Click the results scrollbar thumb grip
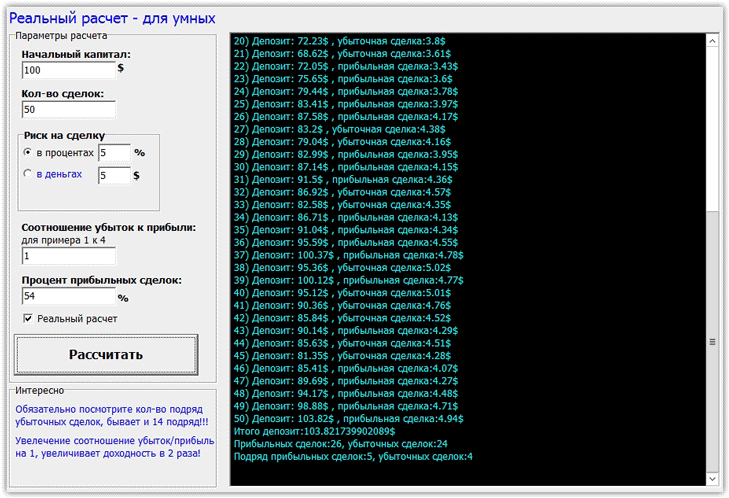 713,341
